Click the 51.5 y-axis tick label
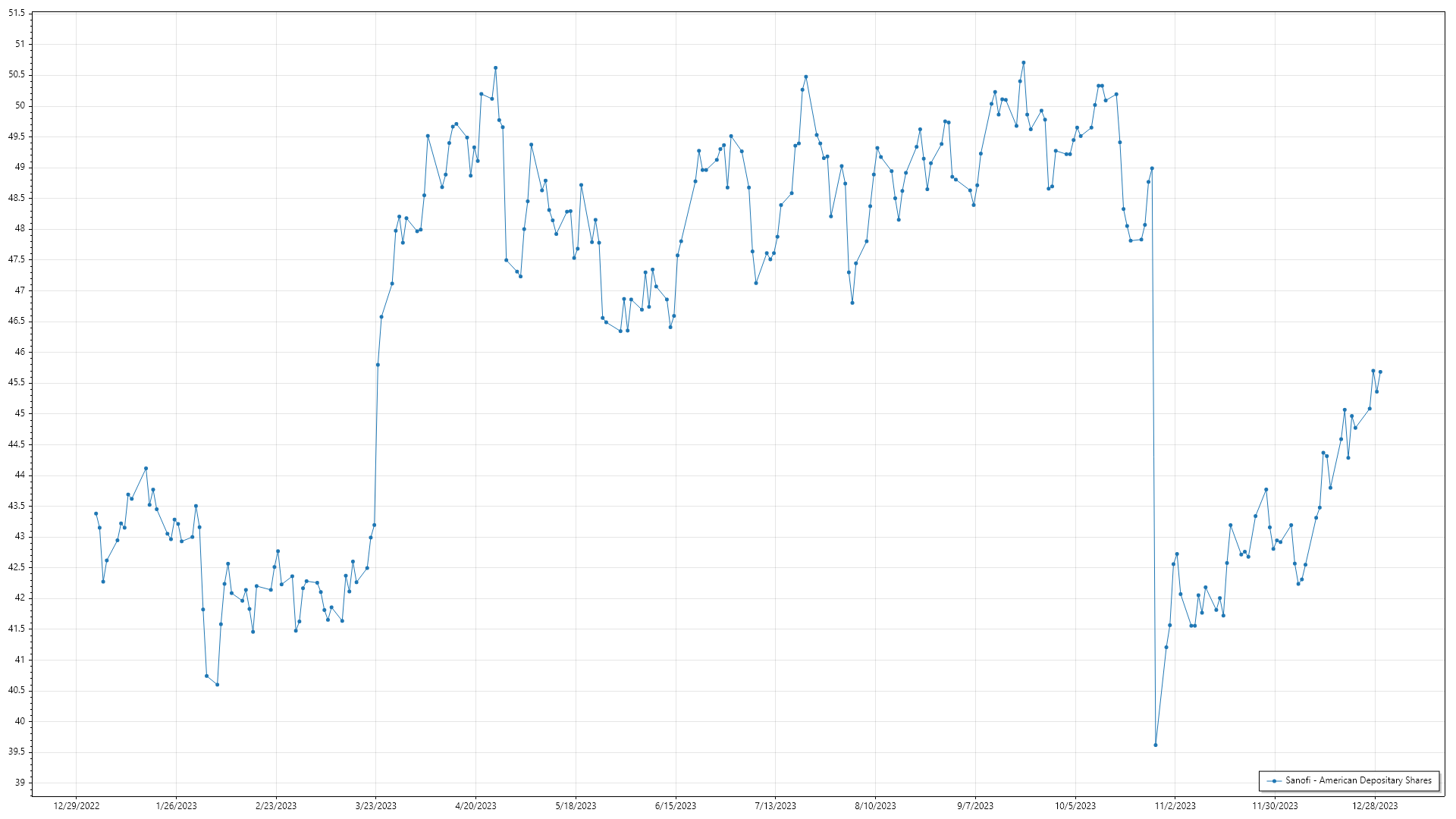Screen dimensions: 1456x819 (17, 14)
